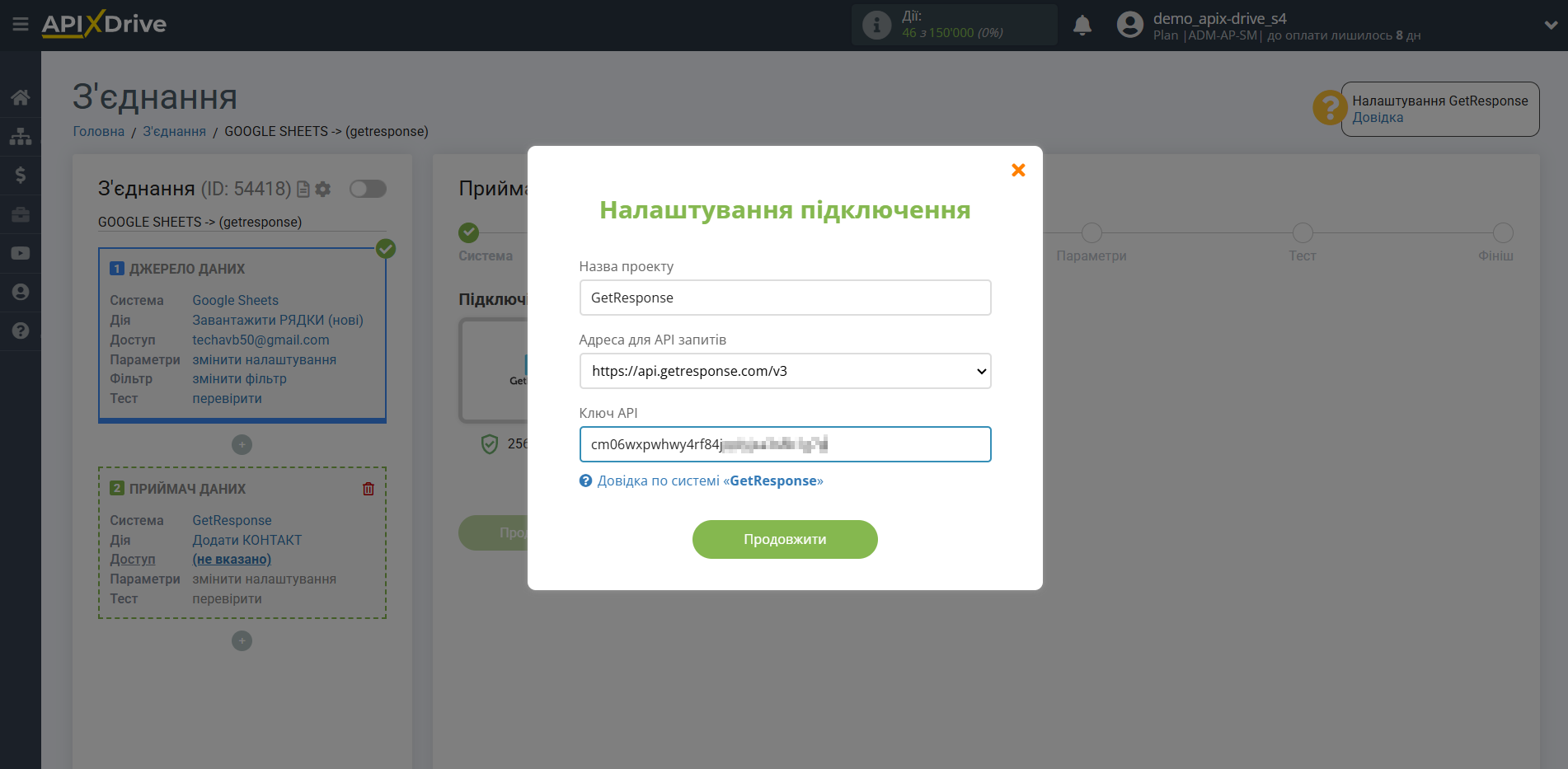Click the ПРИЙМАЧ ДАНИХ header
1568x769 pixels.
[187, 489]
